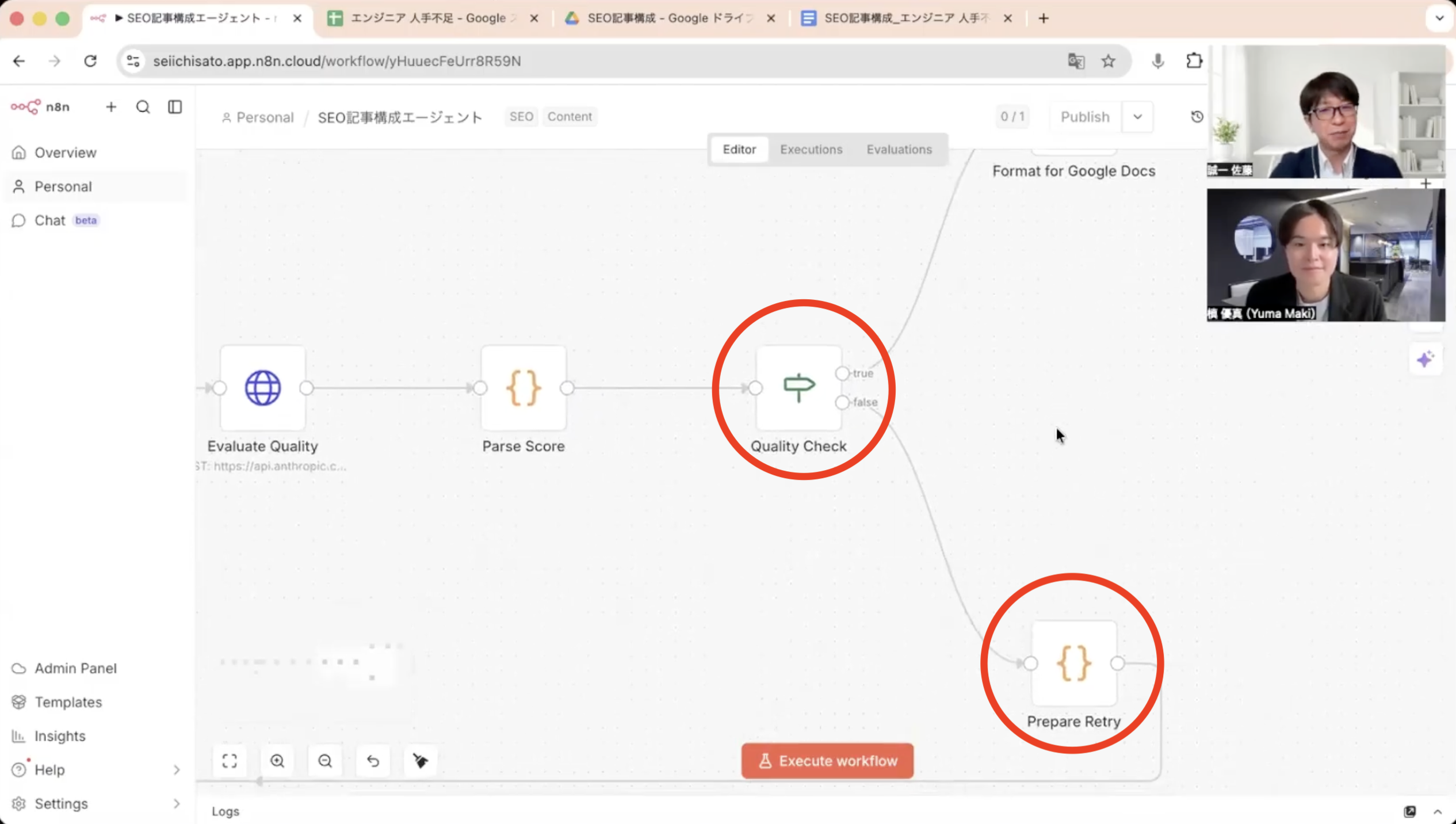Open the AI assistant sparkle icon
The height and width of the screenshot is (824, 1456).
click(x=1426, y=360)
